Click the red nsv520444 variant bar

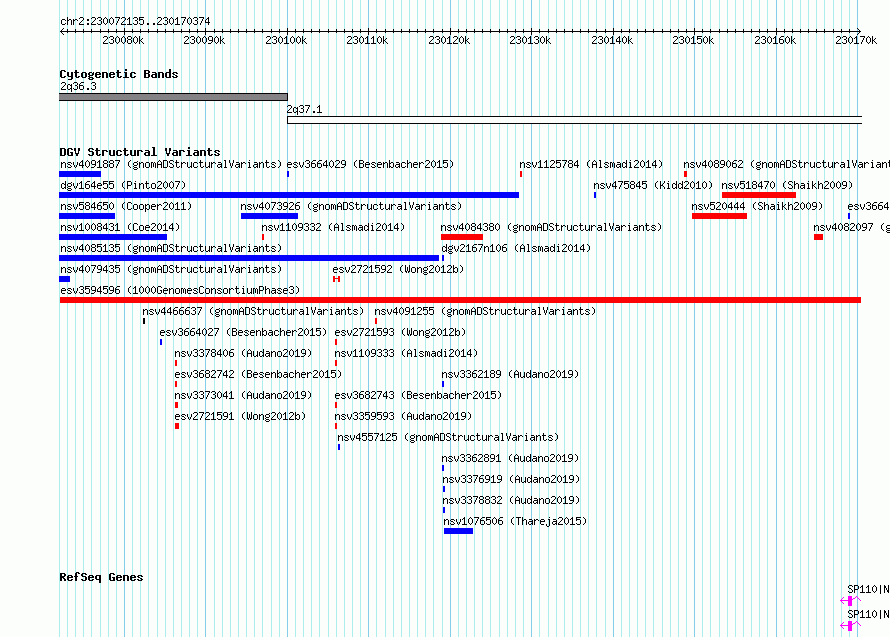point(719,216)
